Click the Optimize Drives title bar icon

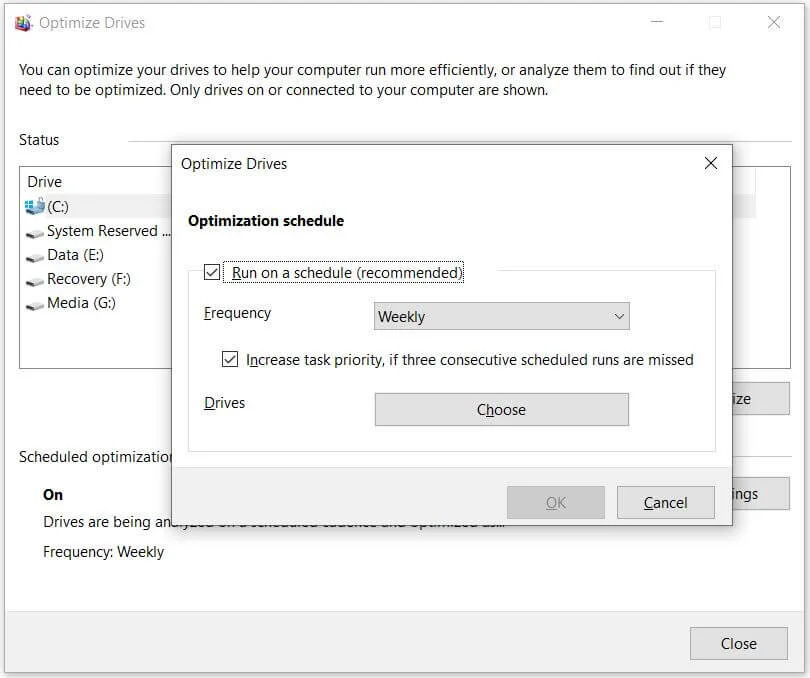point(23,21)
